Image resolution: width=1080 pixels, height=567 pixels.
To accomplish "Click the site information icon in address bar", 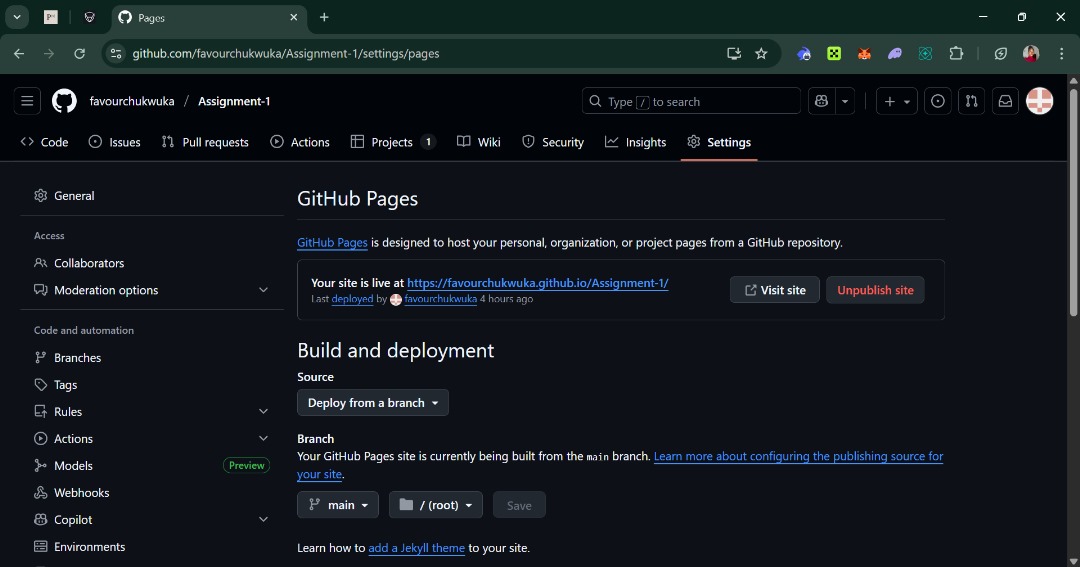I will (x=116, y=54).
